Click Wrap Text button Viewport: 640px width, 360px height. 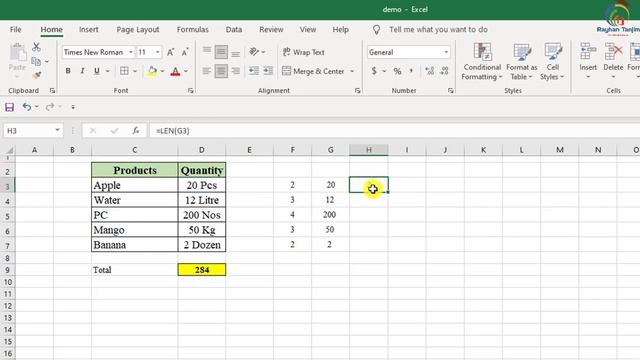[x=303, y=52]
